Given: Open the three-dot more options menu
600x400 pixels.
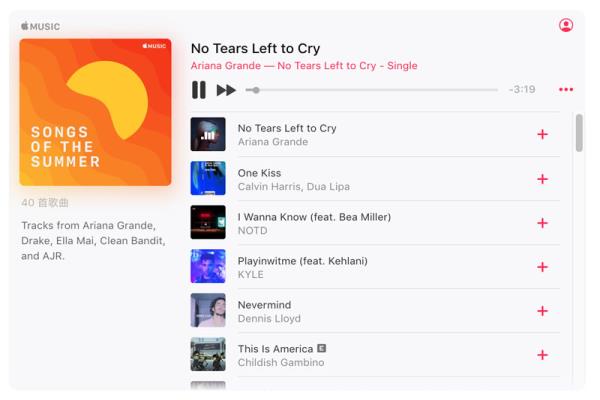Looking at the screenshot, I should tap(566, 90).
